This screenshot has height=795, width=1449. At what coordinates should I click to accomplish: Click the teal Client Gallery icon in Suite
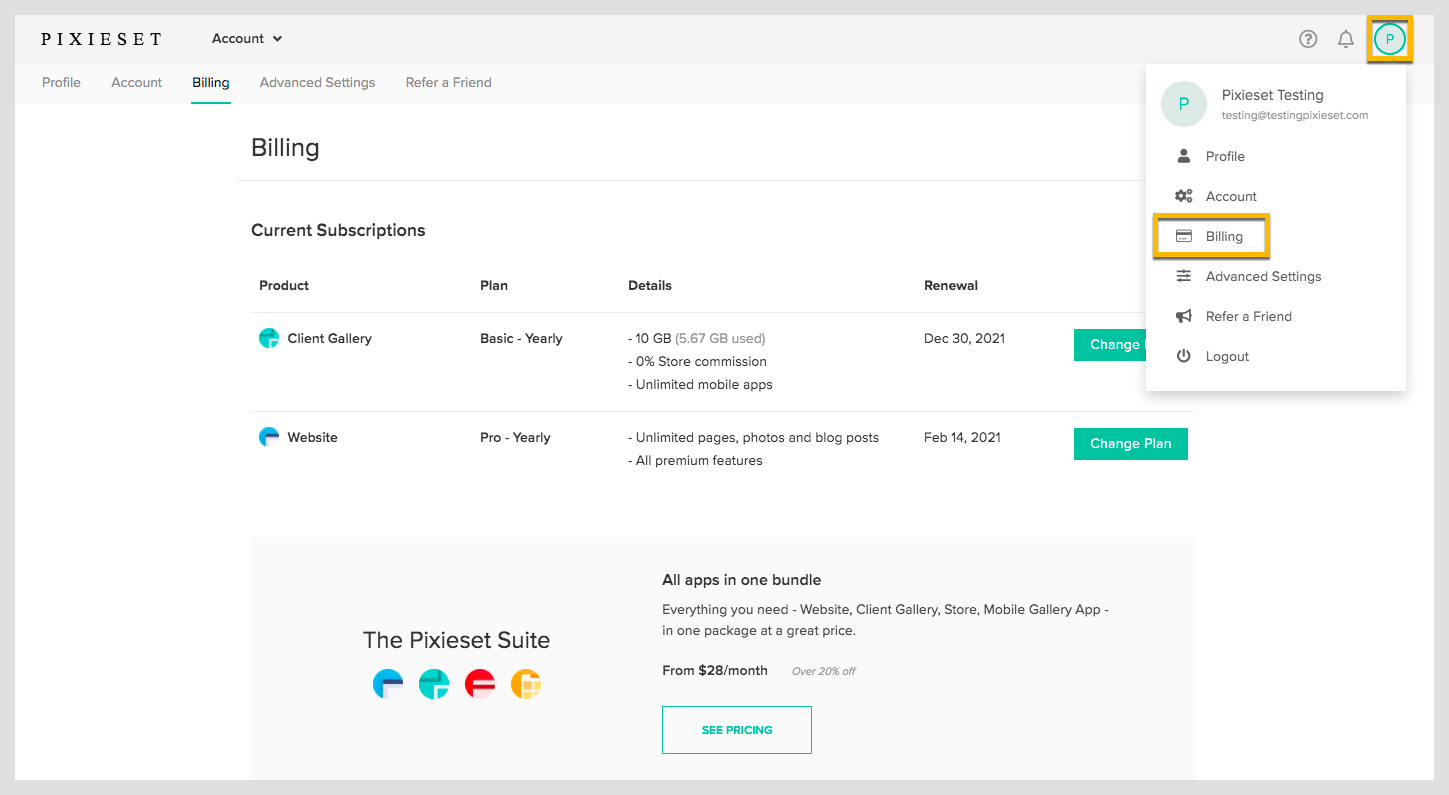coord(434,684)
